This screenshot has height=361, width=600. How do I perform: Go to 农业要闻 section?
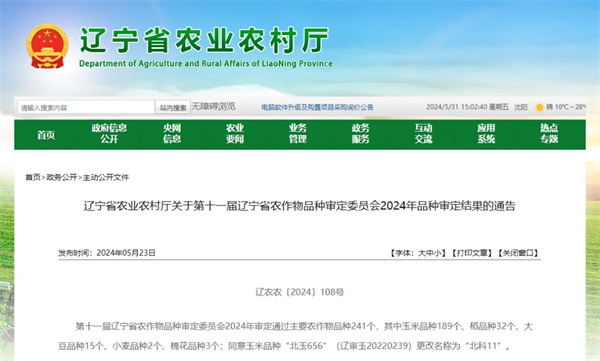tap(235, 134)
